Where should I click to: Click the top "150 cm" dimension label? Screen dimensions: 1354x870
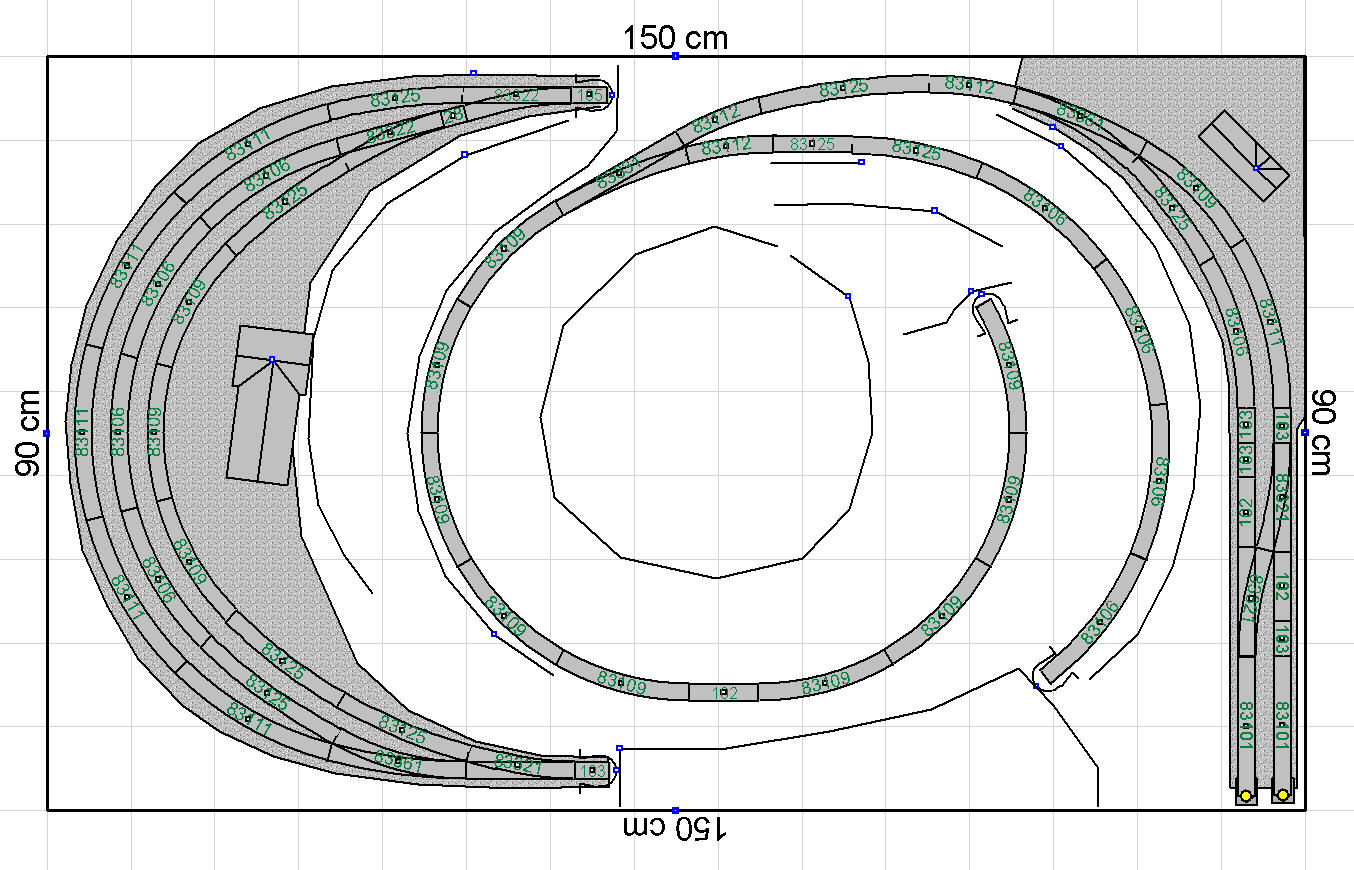(675, 38)
